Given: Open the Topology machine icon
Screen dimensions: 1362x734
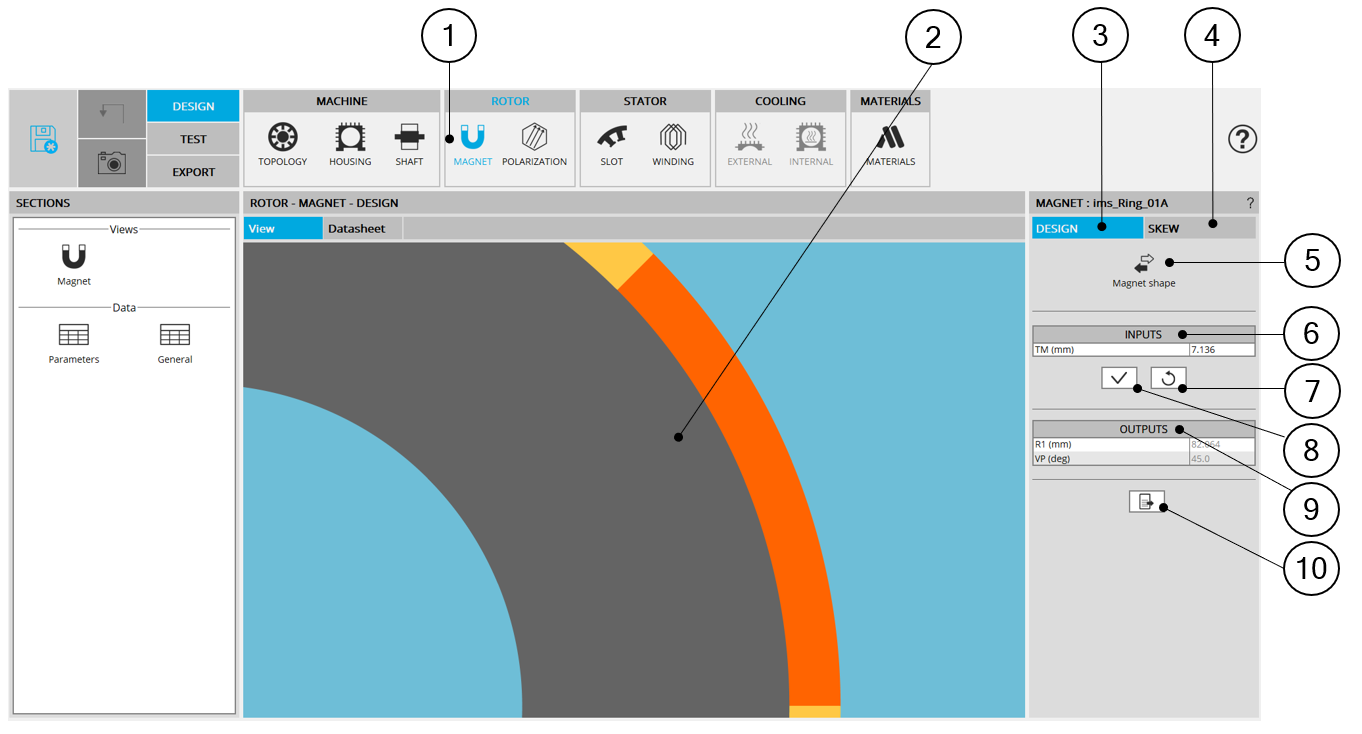Looking at the screenshot, I should pos(282,138).
